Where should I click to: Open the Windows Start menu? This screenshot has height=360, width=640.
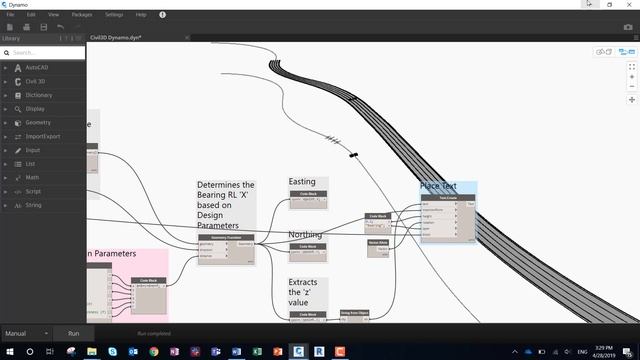coord(10,351)
